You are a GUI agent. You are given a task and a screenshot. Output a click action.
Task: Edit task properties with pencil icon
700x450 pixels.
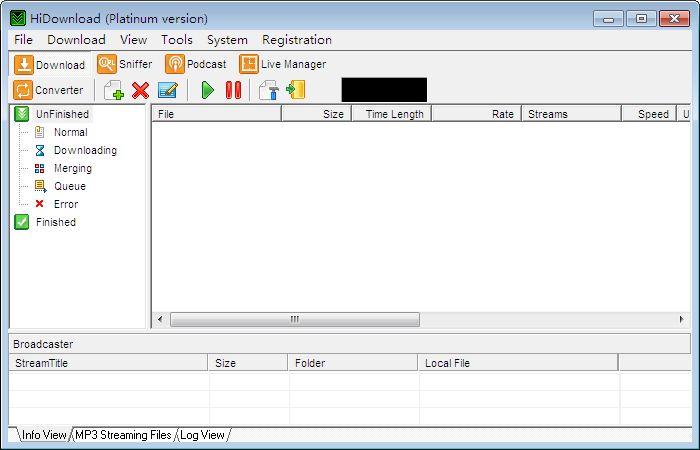click(x=168, y=90)
